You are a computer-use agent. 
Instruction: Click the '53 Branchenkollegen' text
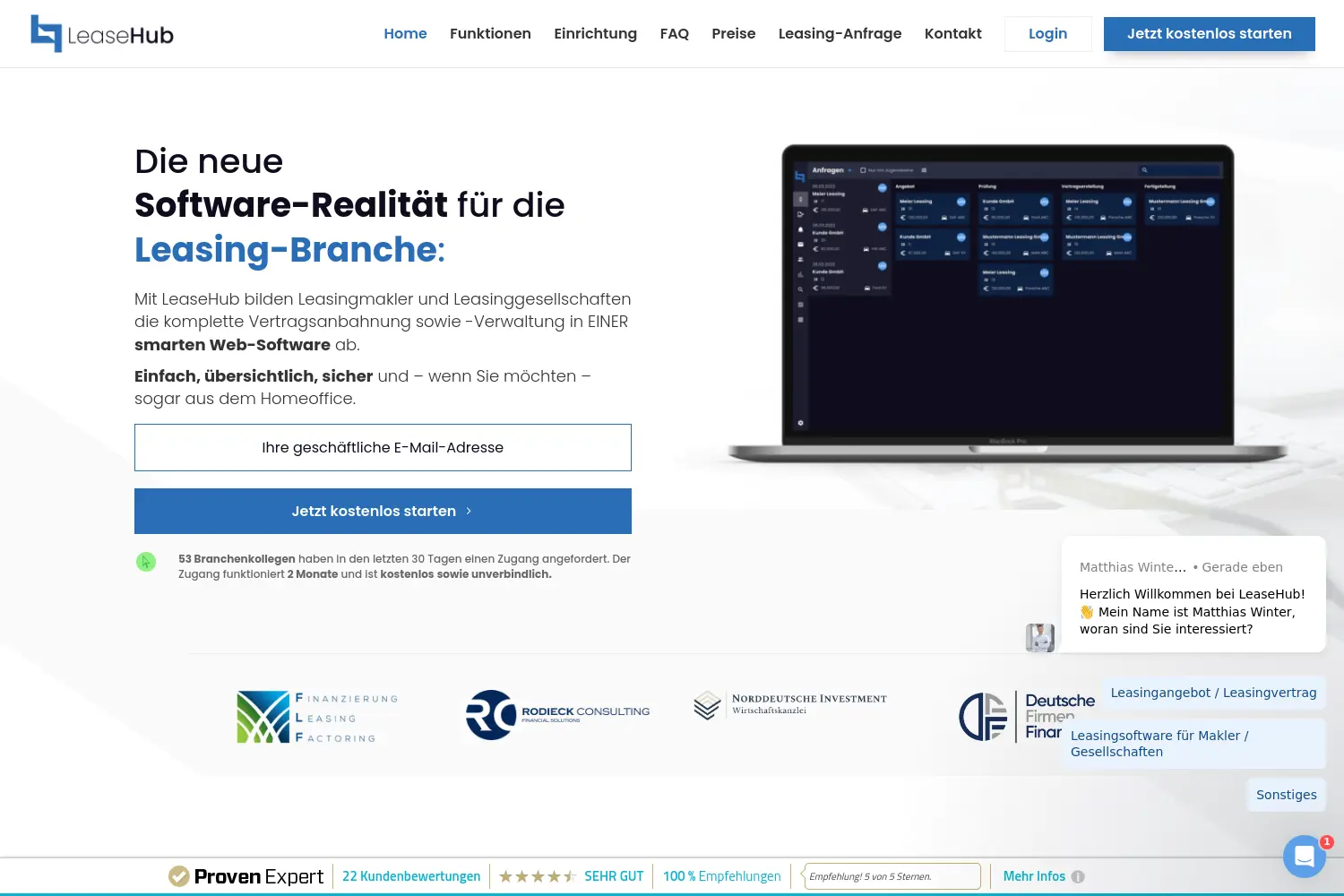(237, 558)
